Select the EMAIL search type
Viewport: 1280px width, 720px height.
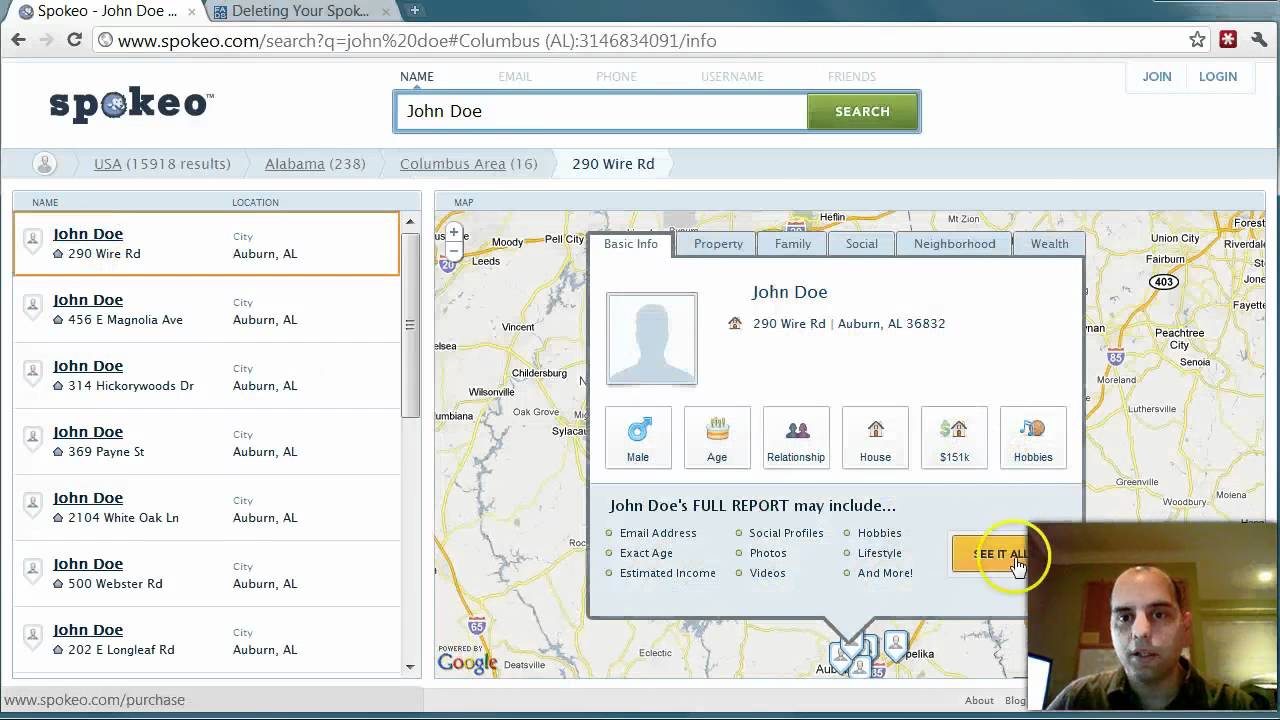[x=515, y=77]
